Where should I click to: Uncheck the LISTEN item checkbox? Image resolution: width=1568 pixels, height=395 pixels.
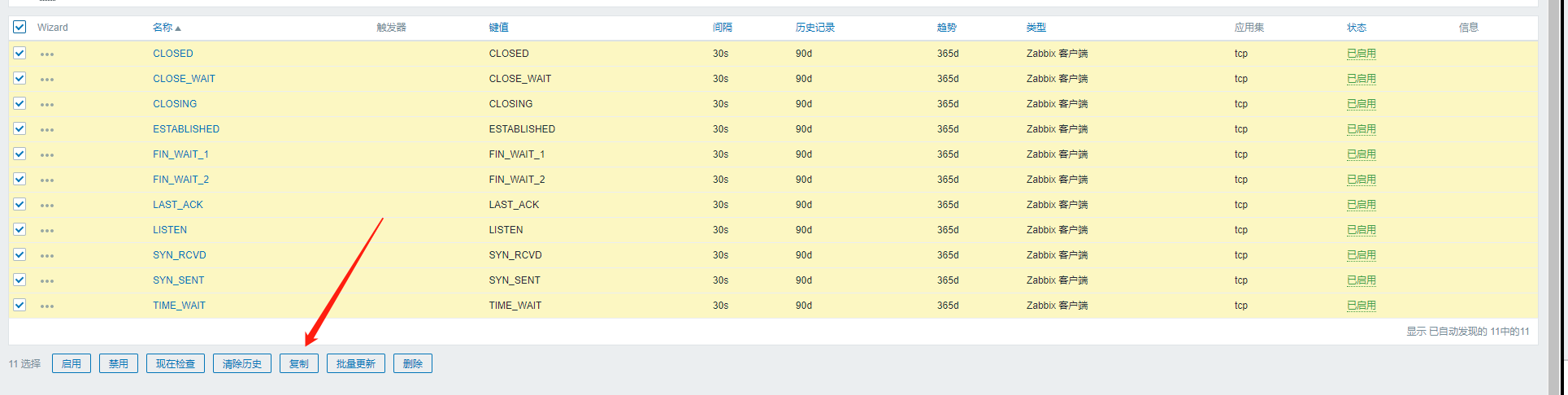click(20, 229)
